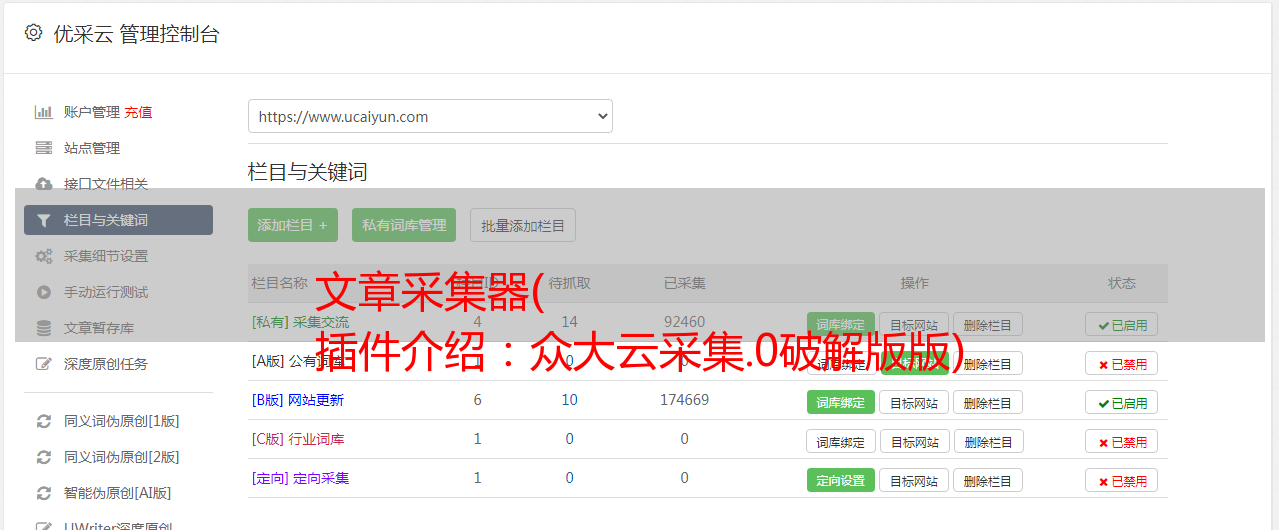Screen dimensions: 1279x530
Task: Open 站点管理 via its server icon
Action: point(43,148)
